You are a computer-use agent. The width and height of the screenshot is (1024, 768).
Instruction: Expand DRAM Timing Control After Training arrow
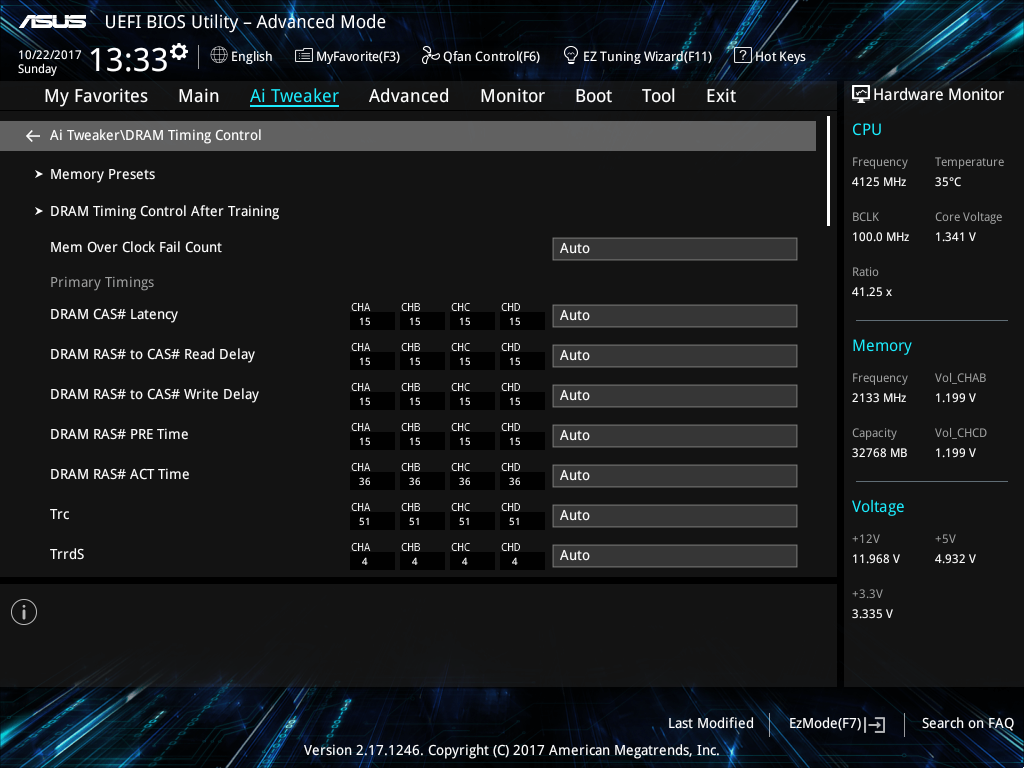[39, 211]
